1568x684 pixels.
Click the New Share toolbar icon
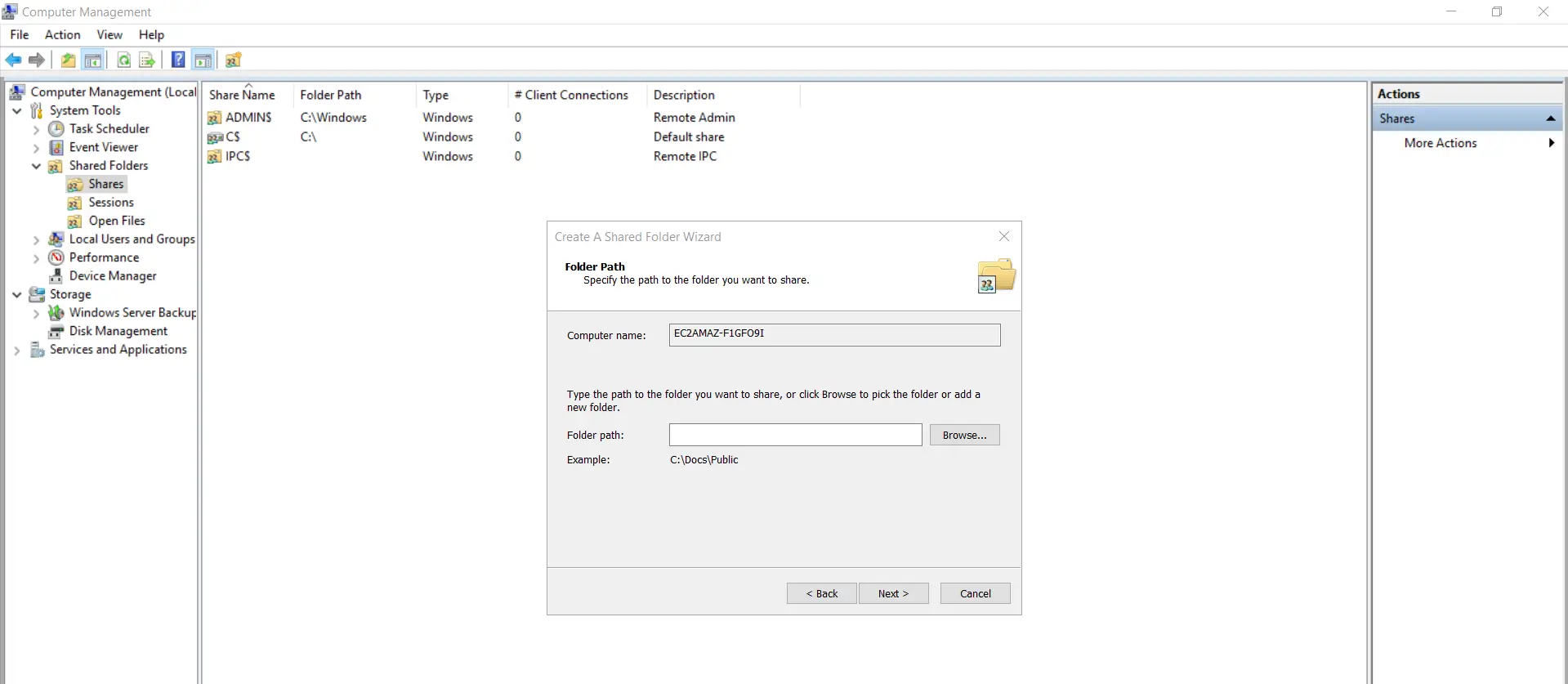pos(234,60)
